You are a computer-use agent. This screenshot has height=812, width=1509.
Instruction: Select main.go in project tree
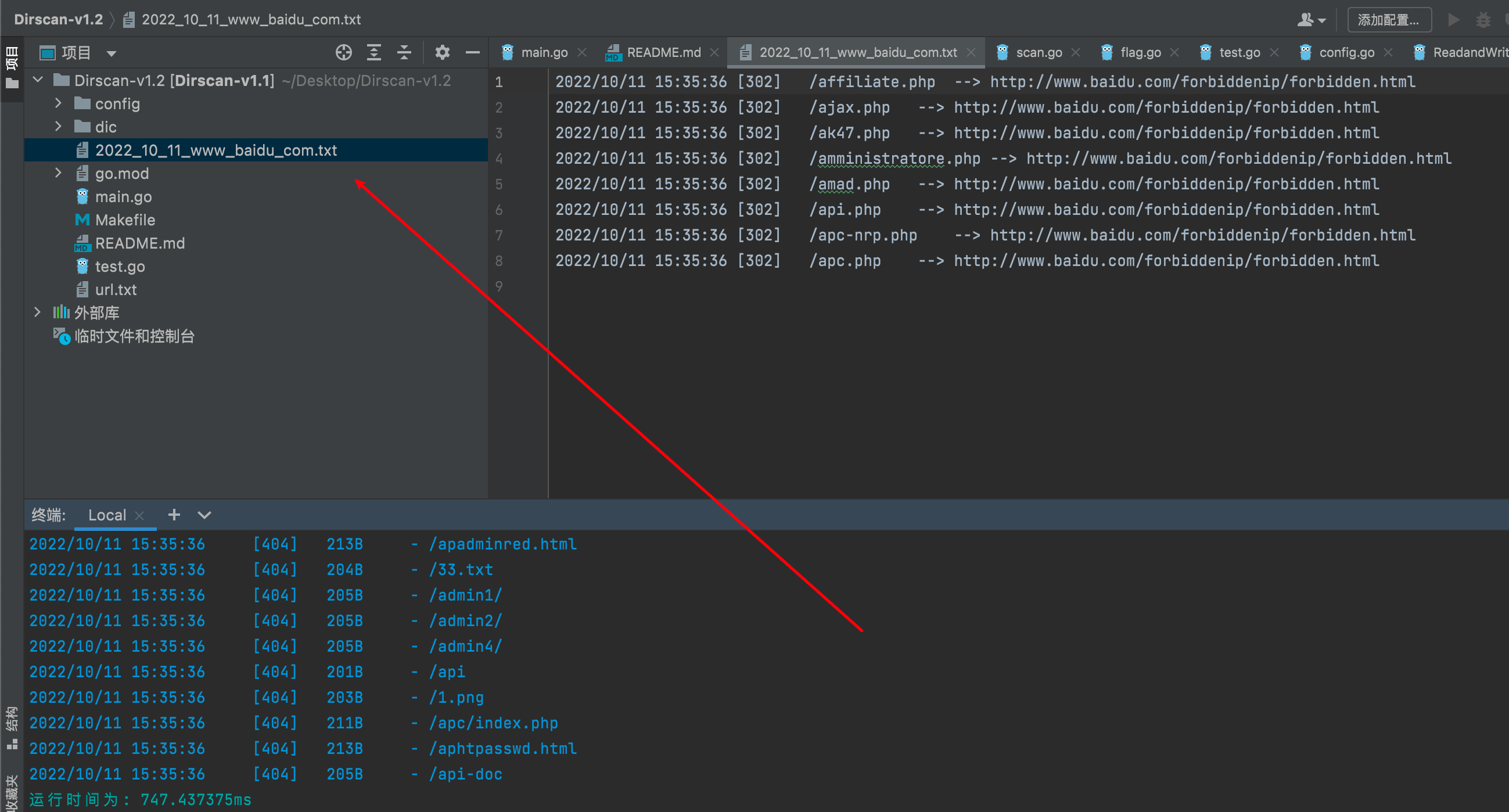(123, 197)
